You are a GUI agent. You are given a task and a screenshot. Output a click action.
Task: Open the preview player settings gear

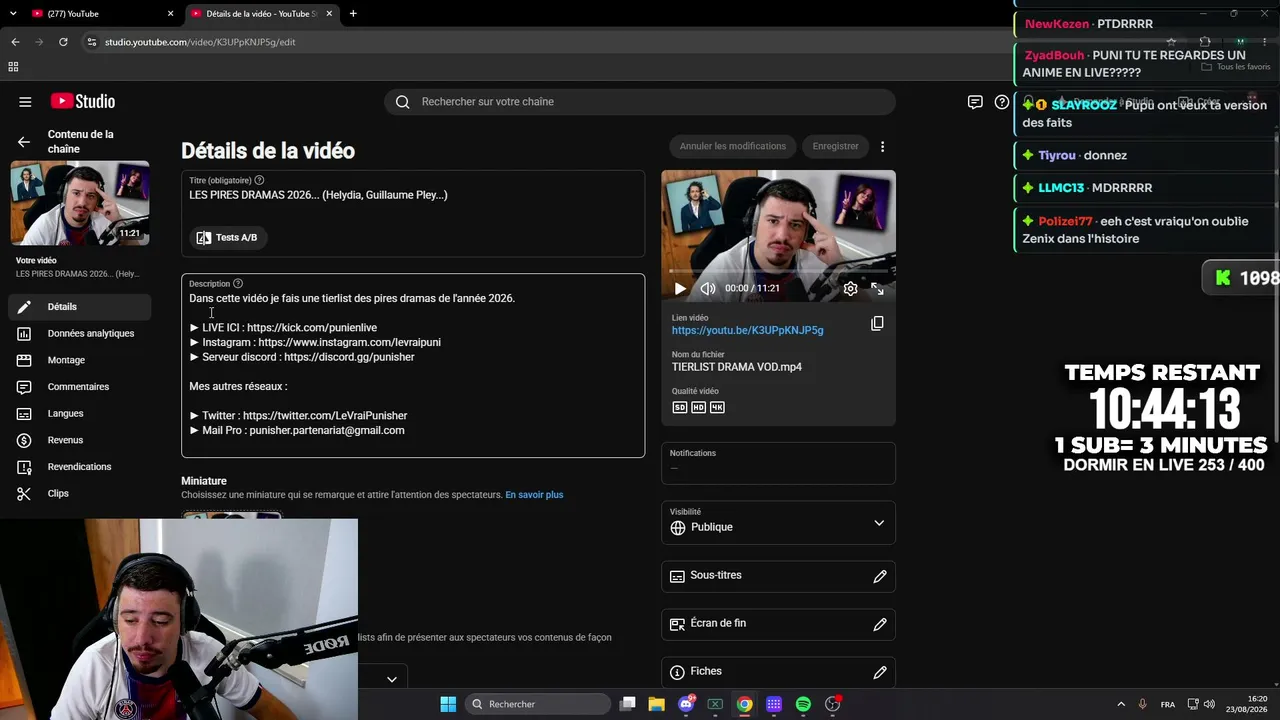(850, 289)
